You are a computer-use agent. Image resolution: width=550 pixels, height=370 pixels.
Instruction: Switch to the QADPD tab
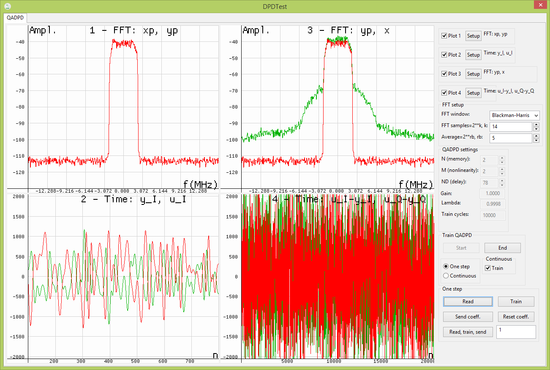pyautogui.click(x=15, y=18)
